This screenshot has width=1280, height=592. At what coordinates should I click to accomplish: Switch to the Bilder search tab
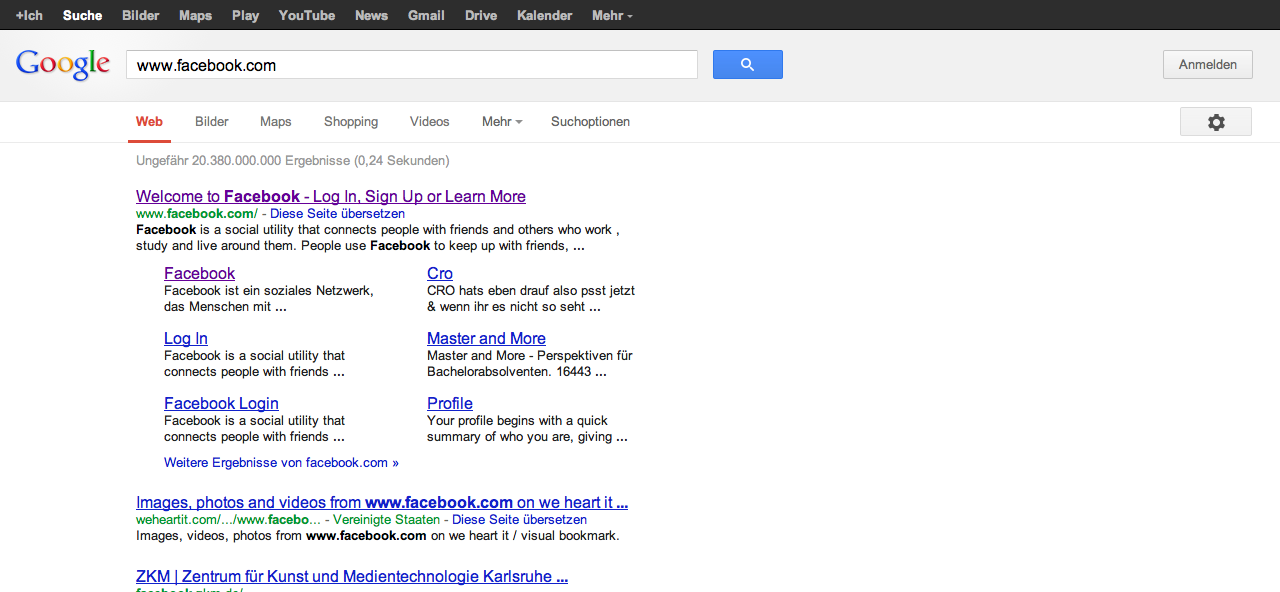(x=212, y=122)
